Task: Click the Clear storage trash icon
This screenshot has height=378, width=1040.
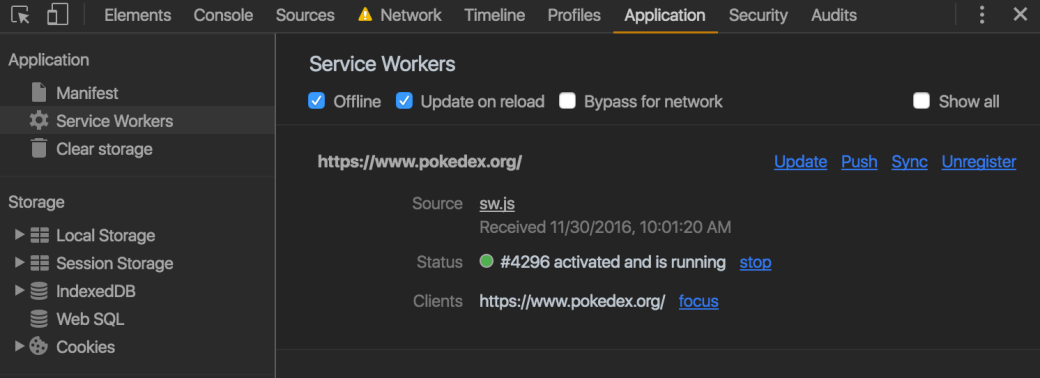Action: [39, 149]
